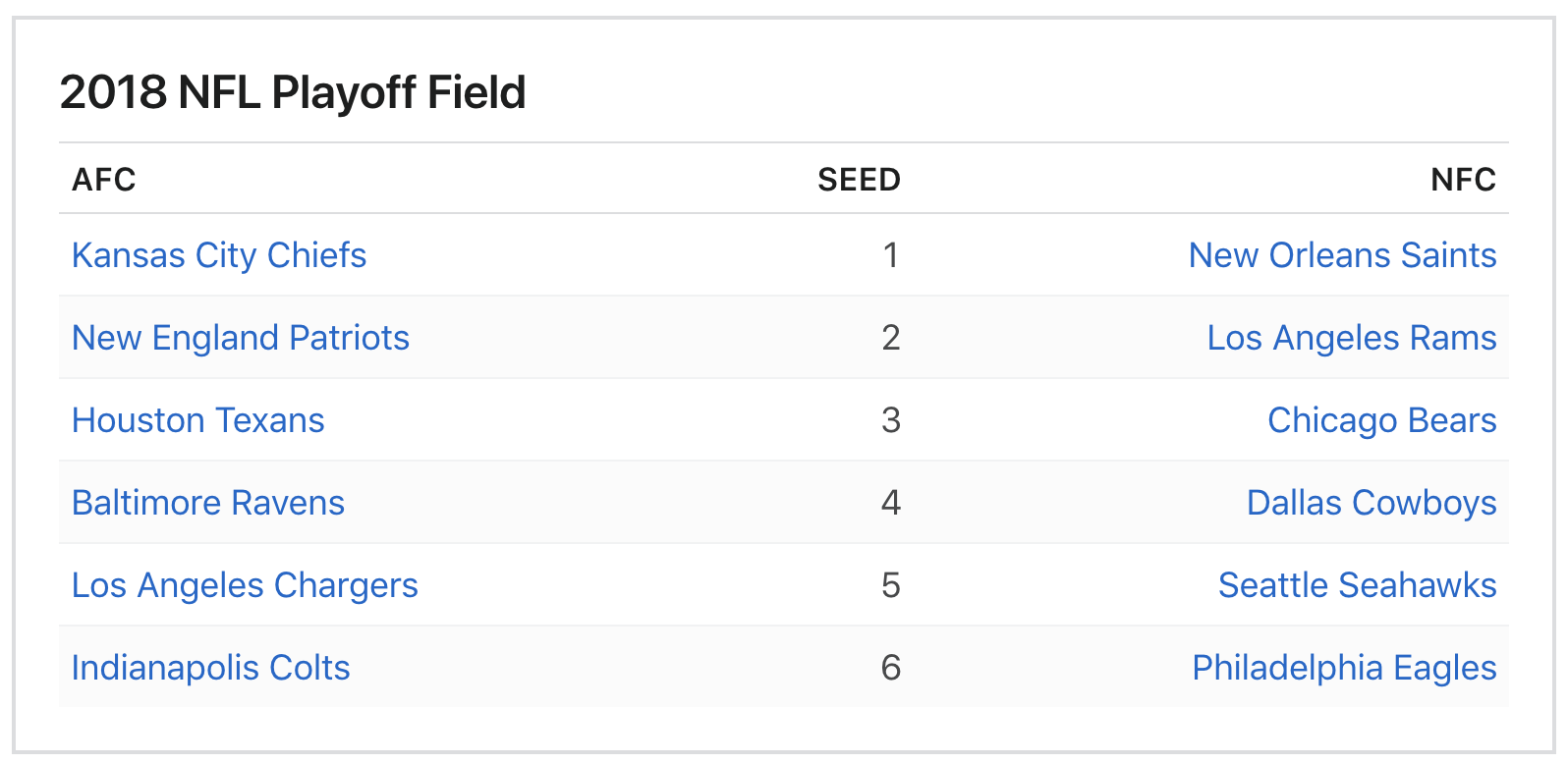
Task: Click the NFC column header
Action: [1463, 180]
